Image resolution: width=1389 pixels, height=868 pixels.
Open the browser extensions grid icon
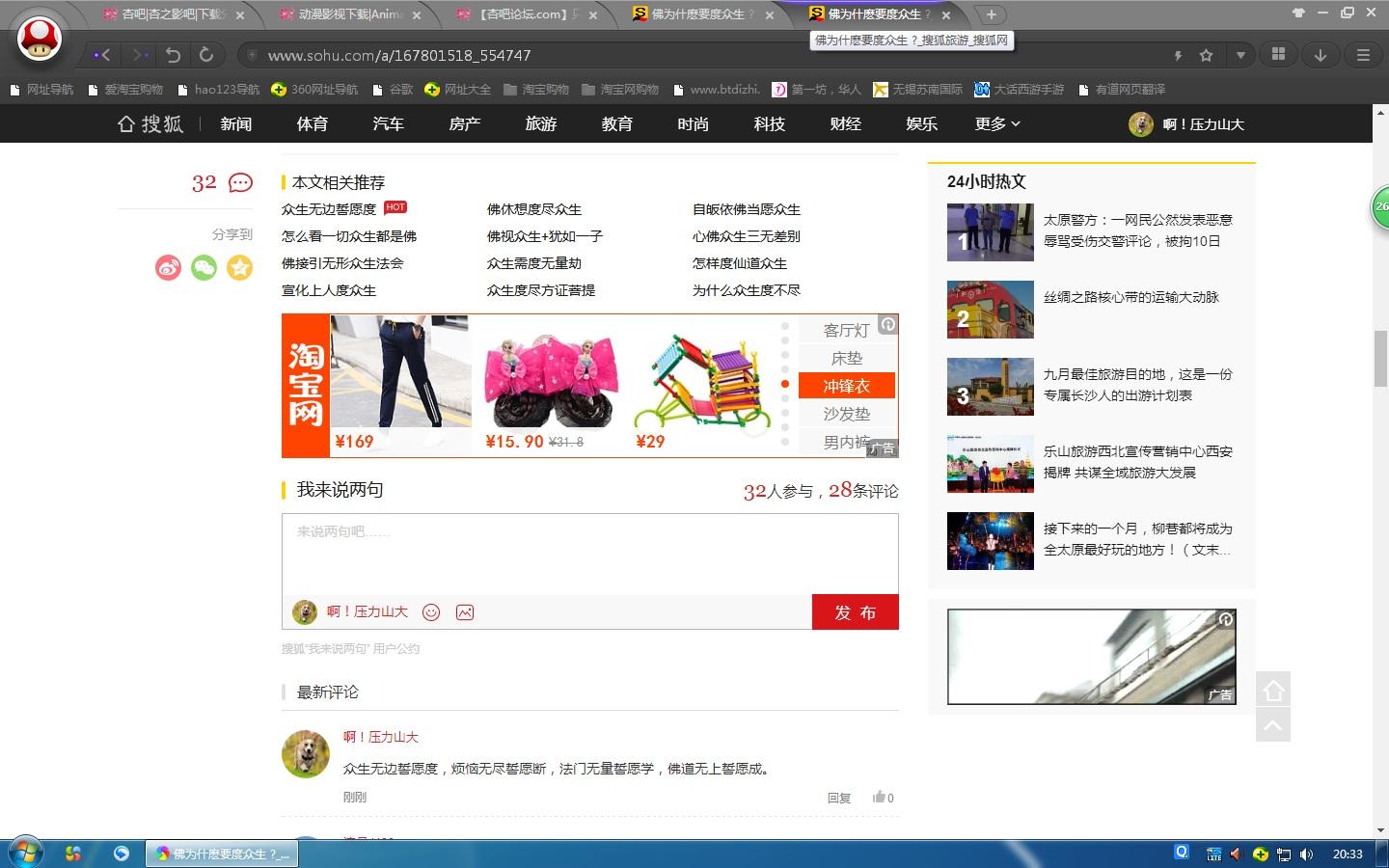tap(1277, 55)
